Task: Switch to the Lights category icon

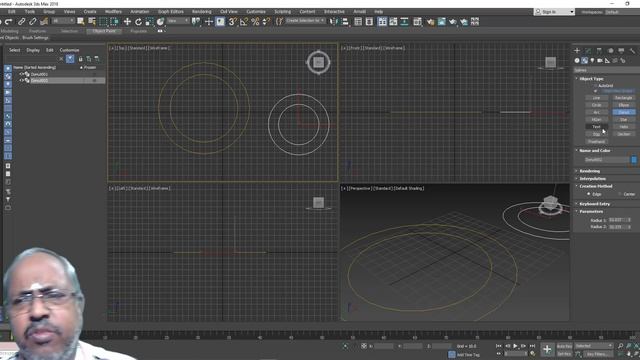Action: pyautogui.click(x=592, y=60)
